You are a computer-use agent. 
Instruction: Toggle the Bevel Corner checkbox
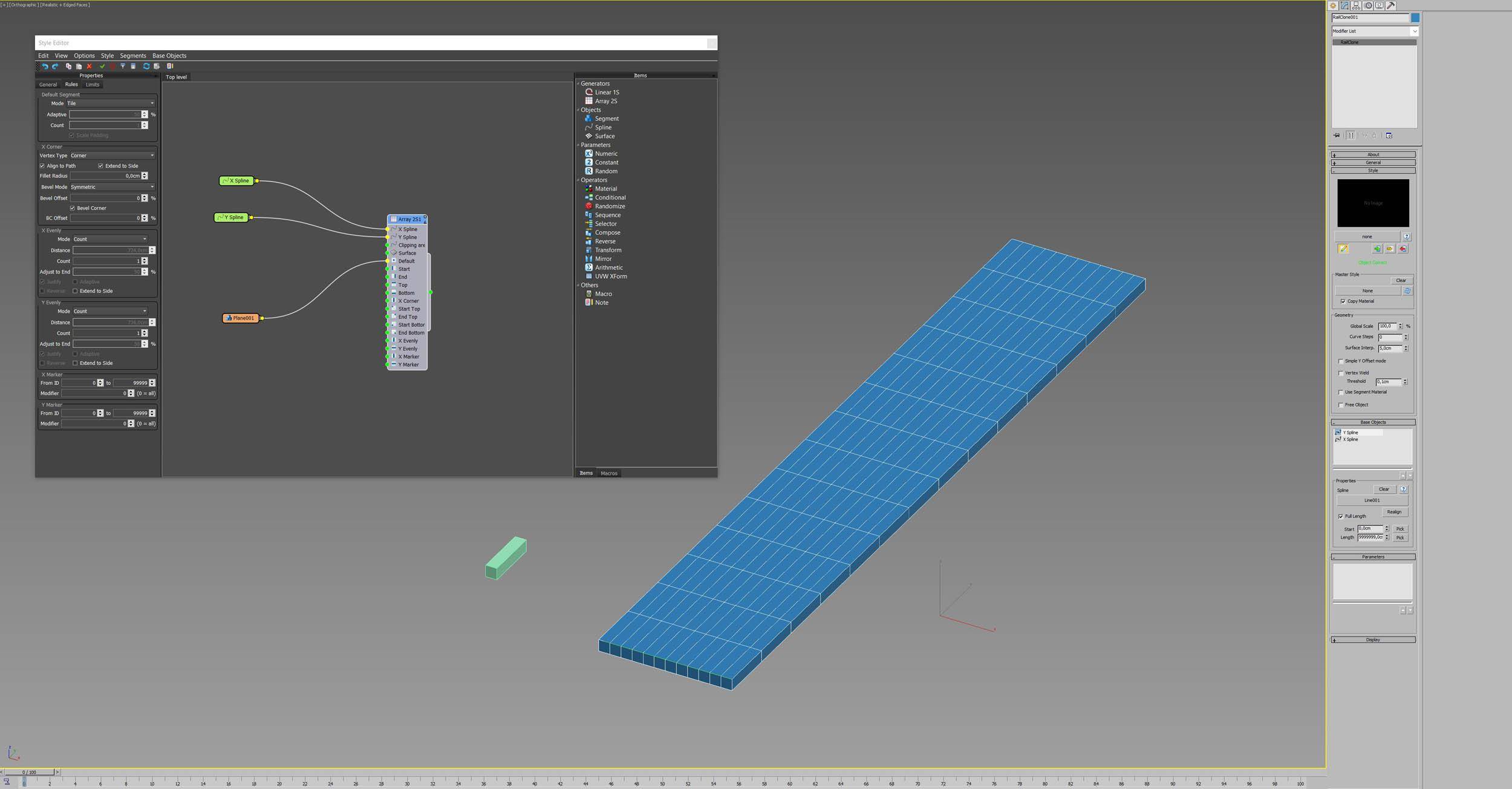tap(73, 208)
